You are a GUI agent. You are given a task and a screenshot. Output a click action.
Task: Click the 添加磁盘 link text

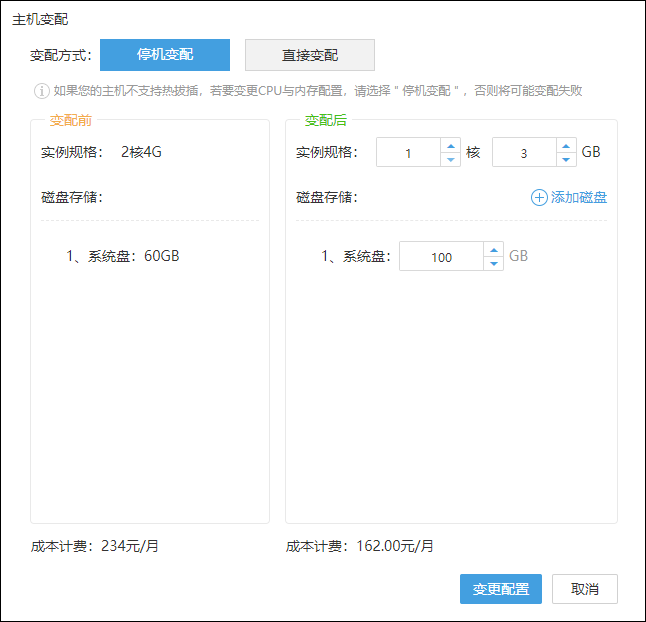point(579,197)
